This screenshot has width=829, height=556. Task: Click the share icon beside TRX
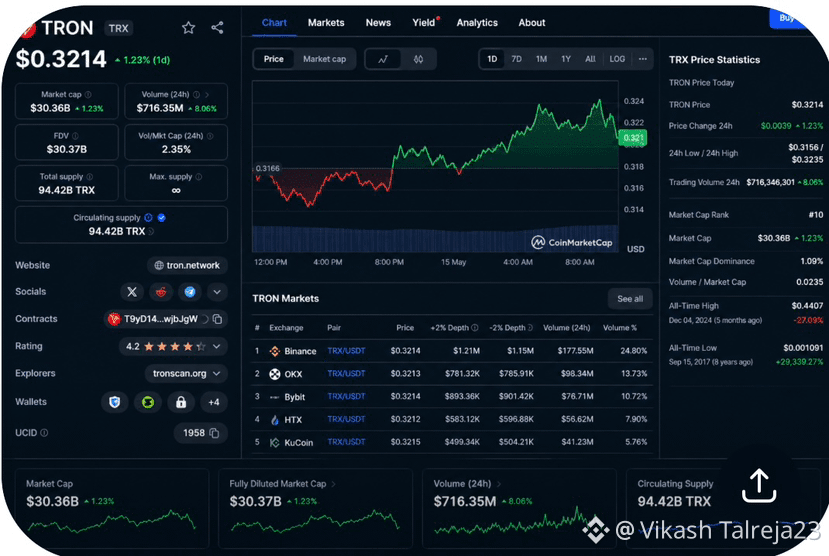[217, 27]
